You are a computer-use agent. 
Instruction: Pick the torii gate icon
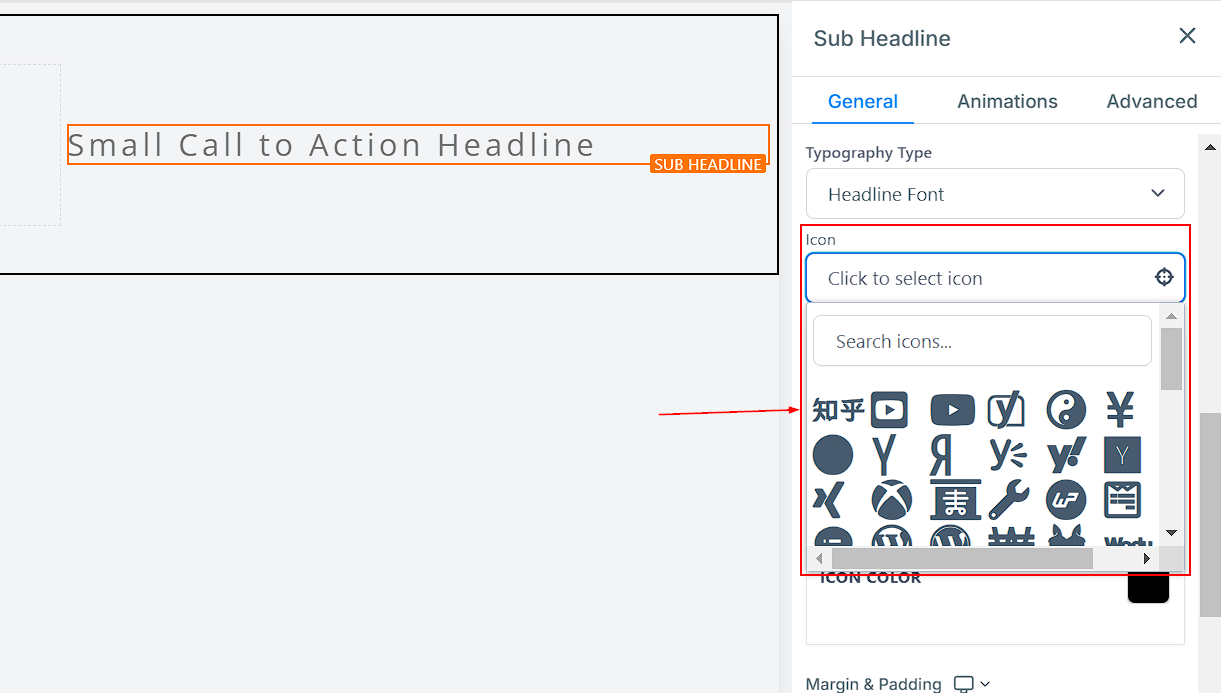coord(955,499)
